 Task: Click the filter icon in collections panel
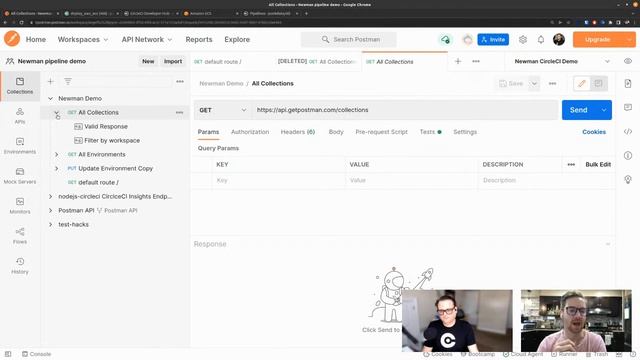[68, 82]
